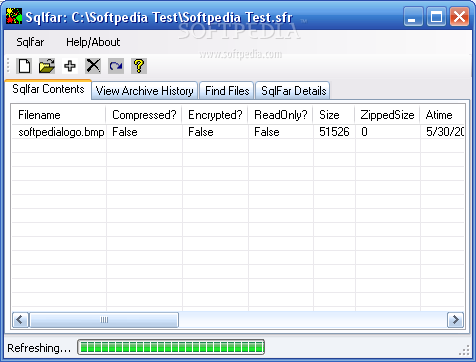Click the 5/30 date cell under Atime
Viewport: 476px width, 362px height.
coord(445,132)
